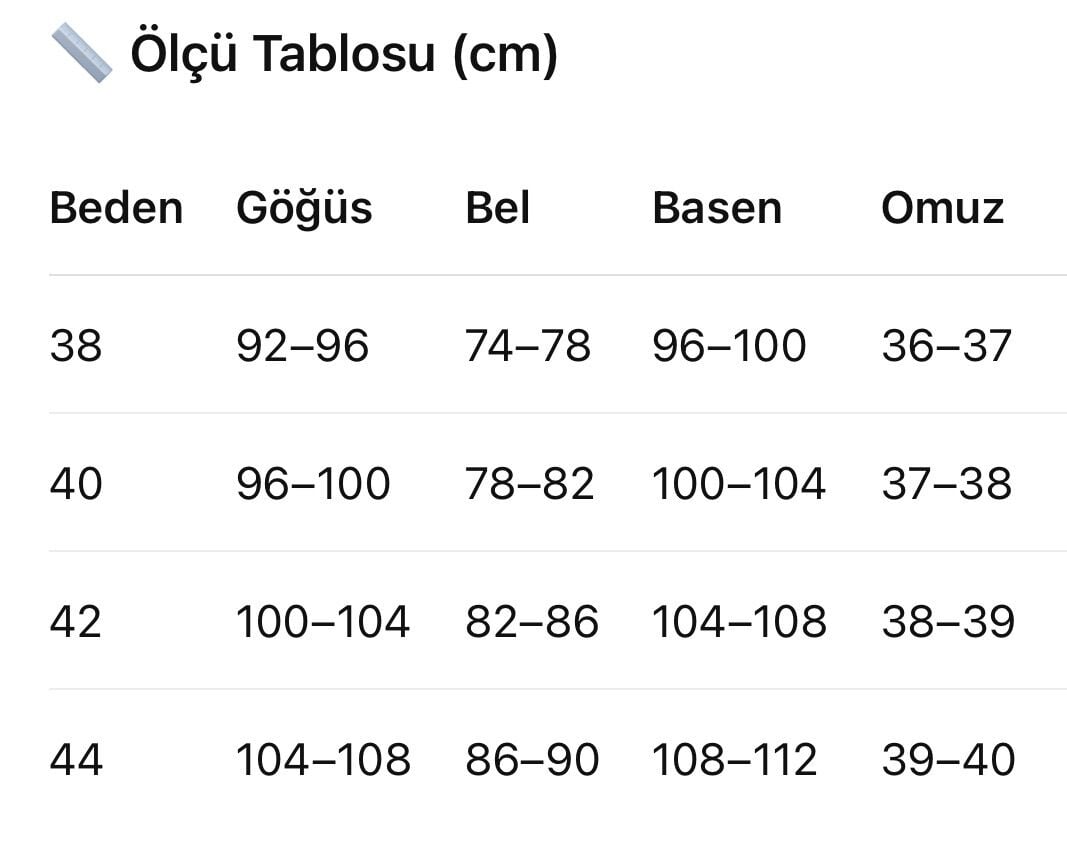Click the Omuz column header
The width and height of the screenshot is (1067, 855).
click(942, 208)
